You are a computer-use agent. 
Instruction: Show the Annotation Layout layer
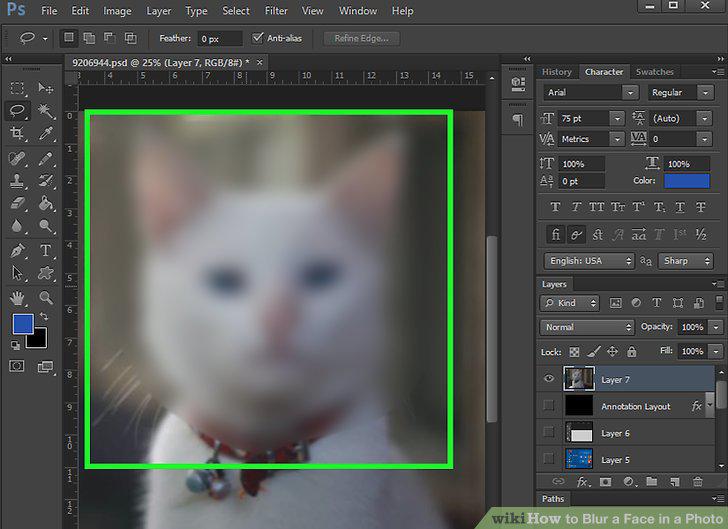tap(548, 405)
